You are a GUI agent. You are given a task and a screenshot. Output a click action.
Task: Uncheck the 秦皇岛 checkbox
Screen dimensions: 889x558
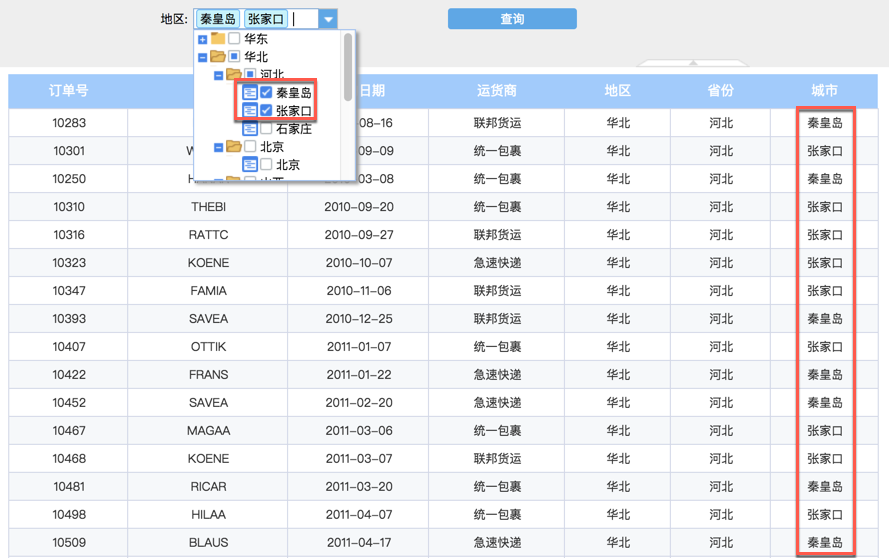tap(266, 92)
